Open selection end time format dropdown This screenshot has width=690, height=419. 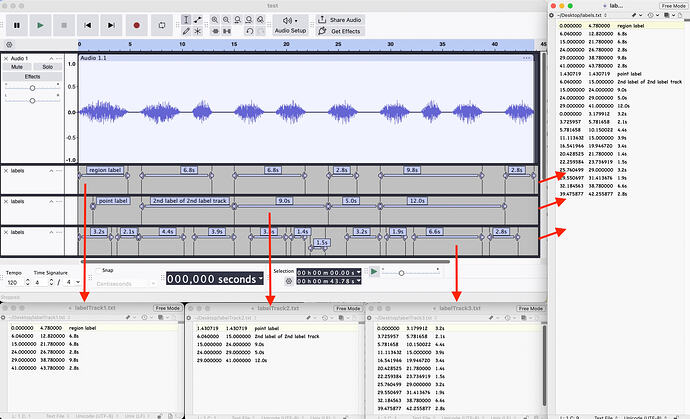[359, 281]
